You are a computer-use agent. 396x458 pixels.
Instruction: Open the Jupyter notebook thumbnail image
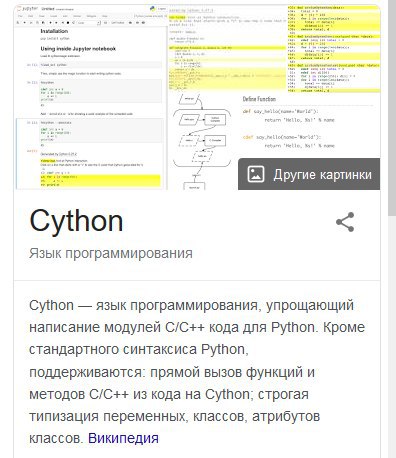90,98
